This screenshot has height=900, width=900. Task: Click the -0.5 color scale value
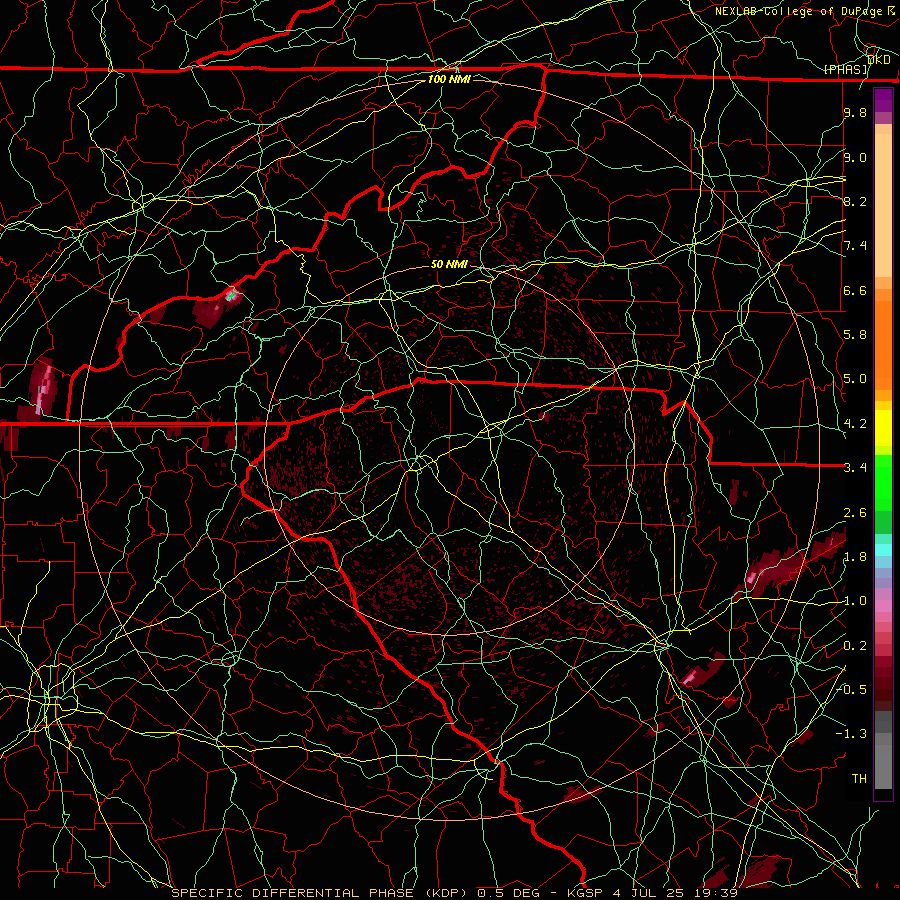tap(852, 689)
